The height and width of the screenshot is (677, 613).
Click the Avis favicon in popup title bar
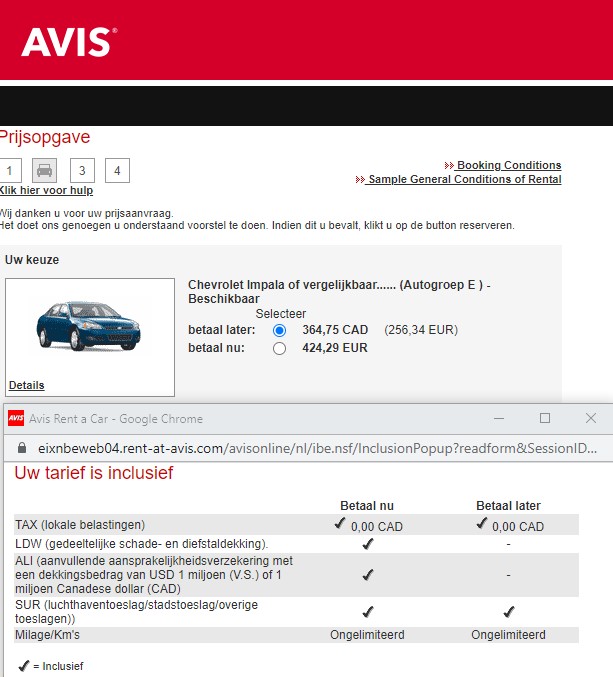click(16, 418)
